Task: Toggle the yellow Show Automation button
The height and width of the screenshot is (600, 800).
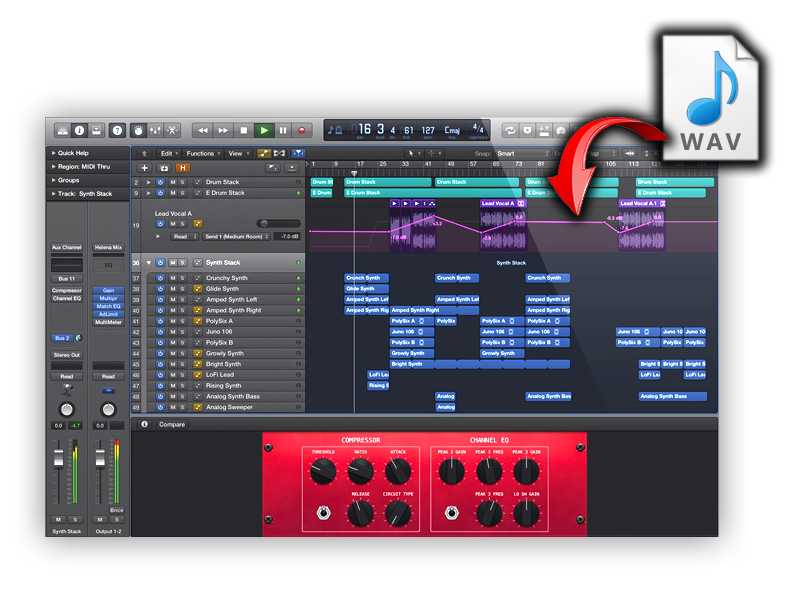Action: [264, 153]
